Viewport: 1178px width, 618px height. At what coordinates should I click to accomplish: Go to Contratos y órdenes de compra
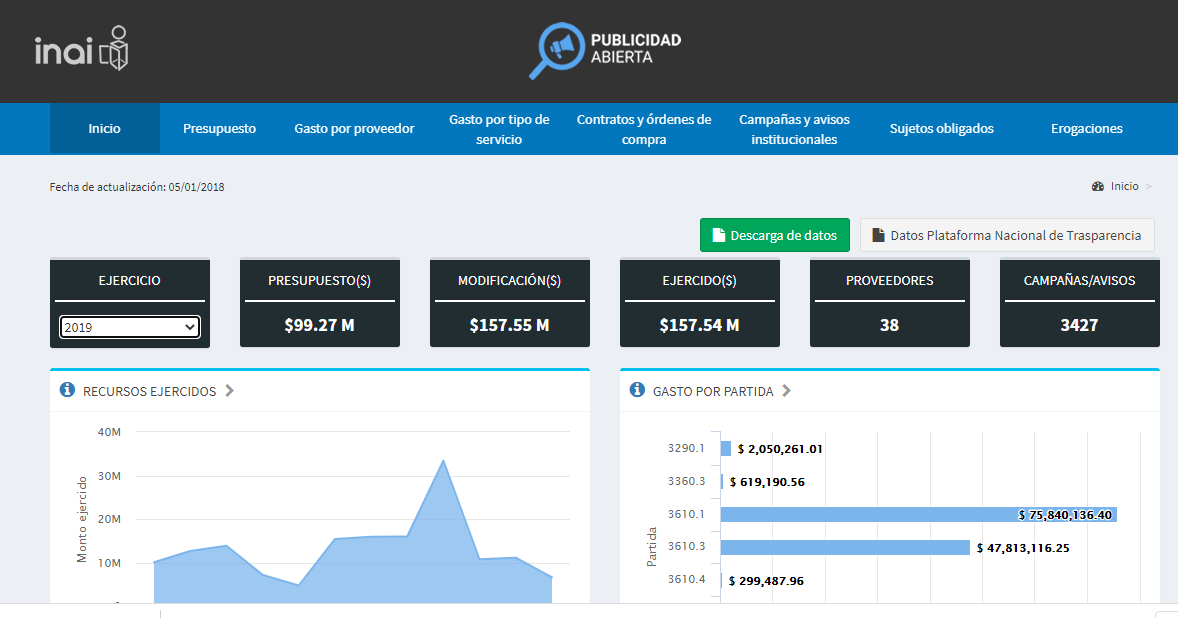tap(643, 128)
